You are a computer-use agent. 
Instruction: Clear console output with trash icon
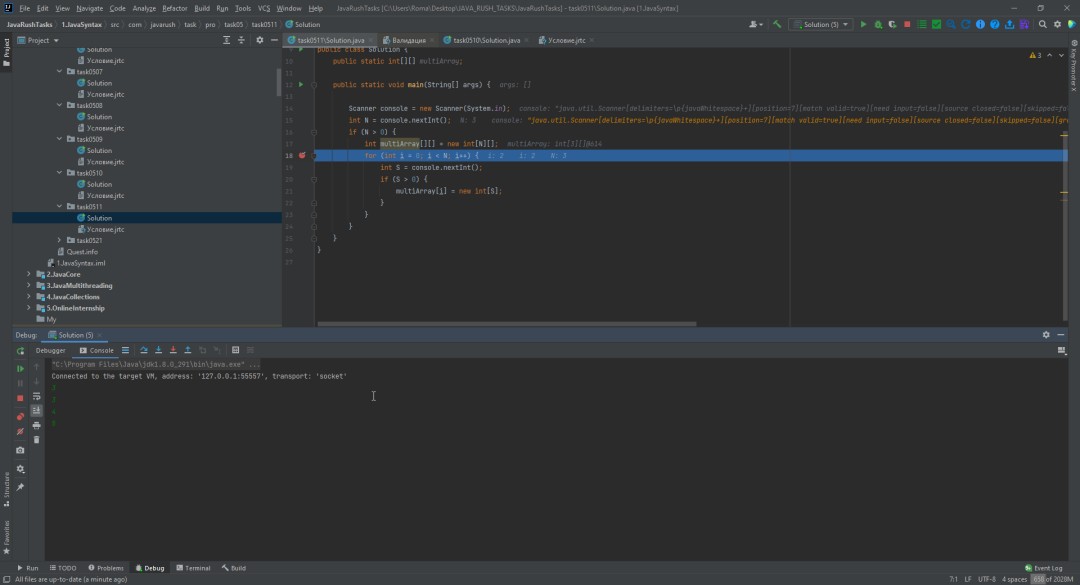37,439
